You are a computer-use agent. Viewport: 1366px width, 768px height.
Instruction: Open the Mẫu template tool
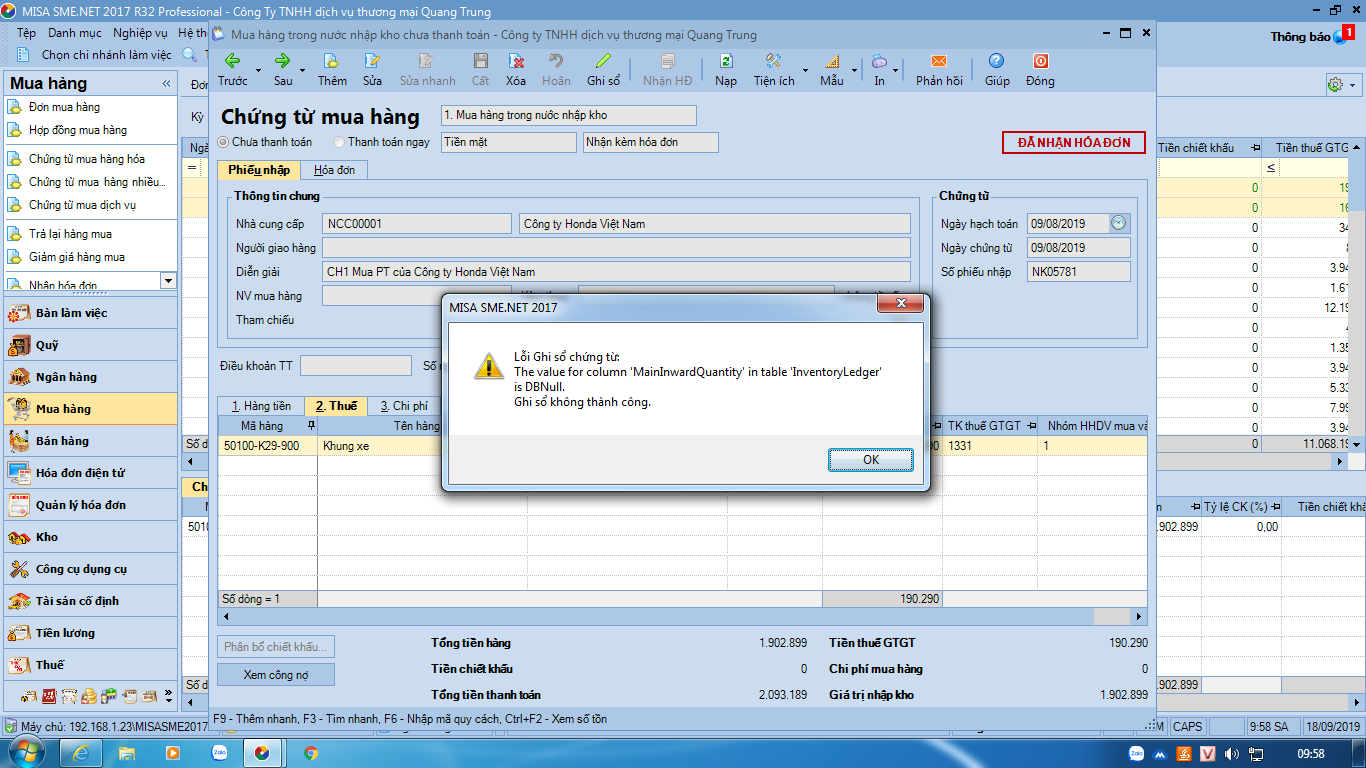(832, 70)
